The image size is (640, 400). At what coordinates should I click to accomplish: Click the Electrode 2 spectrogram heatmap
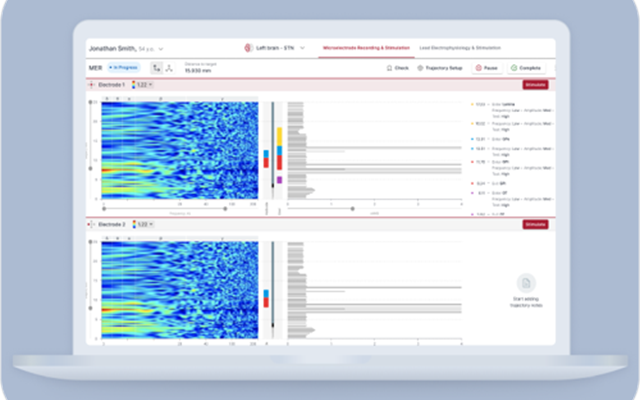(x=180, y=290)
